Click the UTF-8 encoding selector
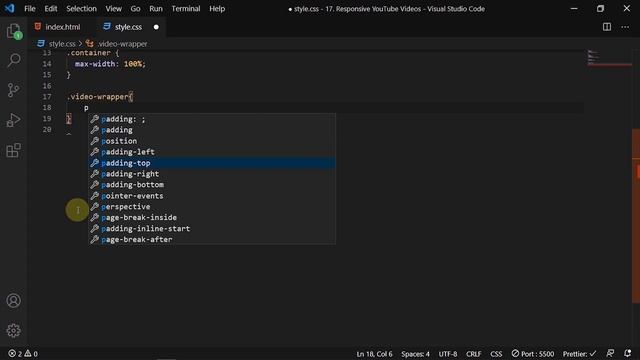This screenshot has width=640, height=360. (x=448, y=354)
